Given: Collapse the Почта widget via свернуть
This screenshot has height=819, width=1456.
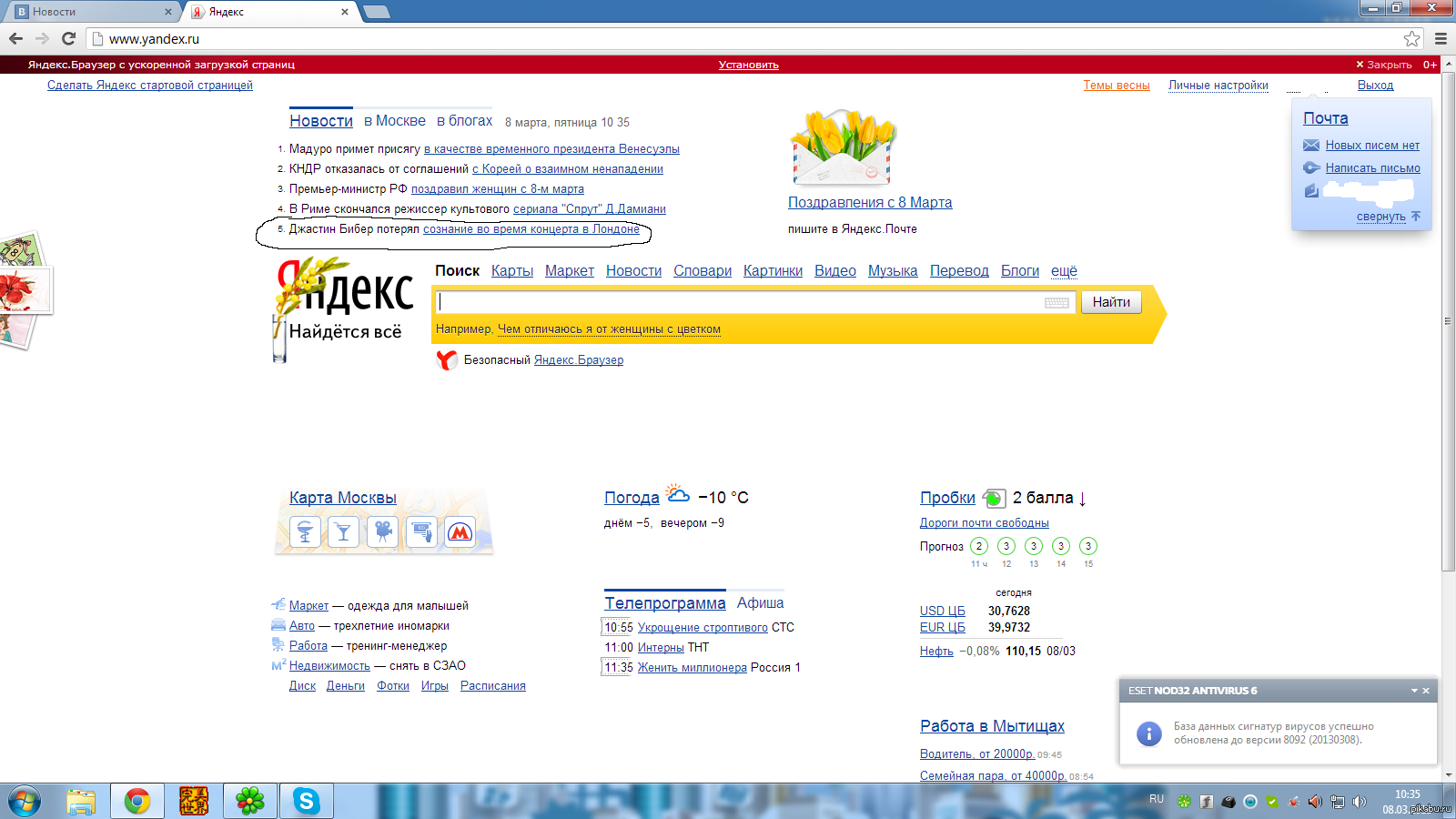Looking at the screenshot, I should (x=1380, y=217).
